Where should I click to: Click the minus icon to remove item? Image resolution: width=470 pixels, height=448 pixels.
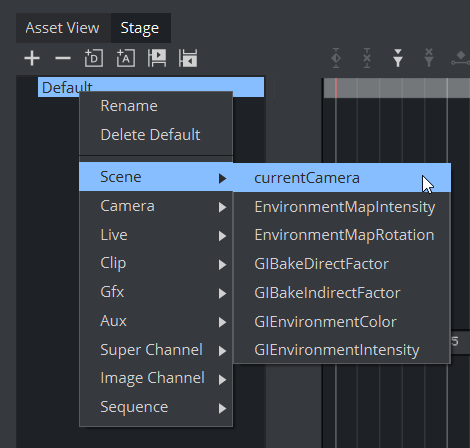tap(63, 58)
